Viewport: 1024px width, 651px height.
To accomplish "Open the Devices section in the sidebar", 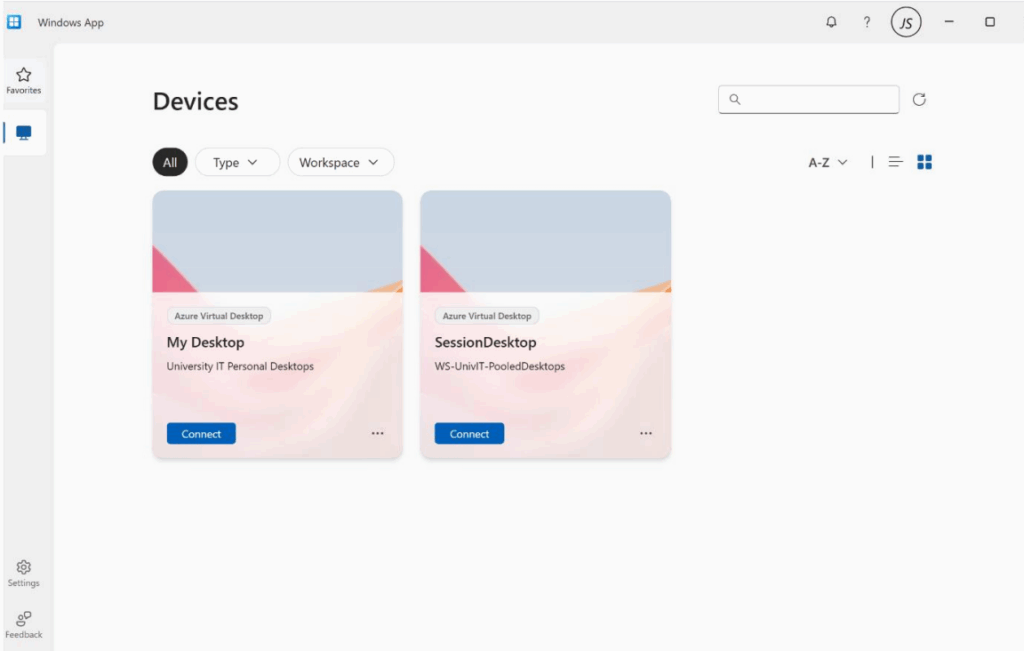I will (24, 131).
